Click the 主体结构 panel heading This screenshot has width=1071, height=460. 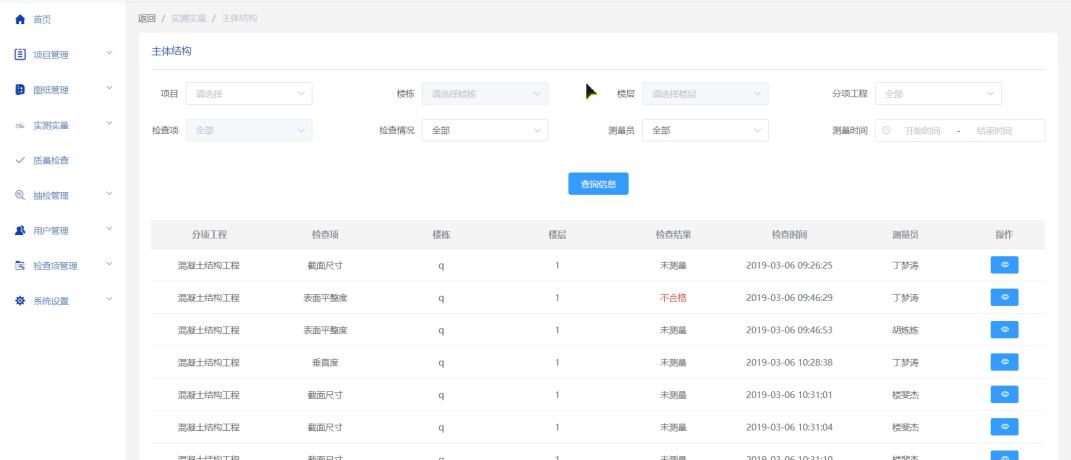click(x=171, y=51)
